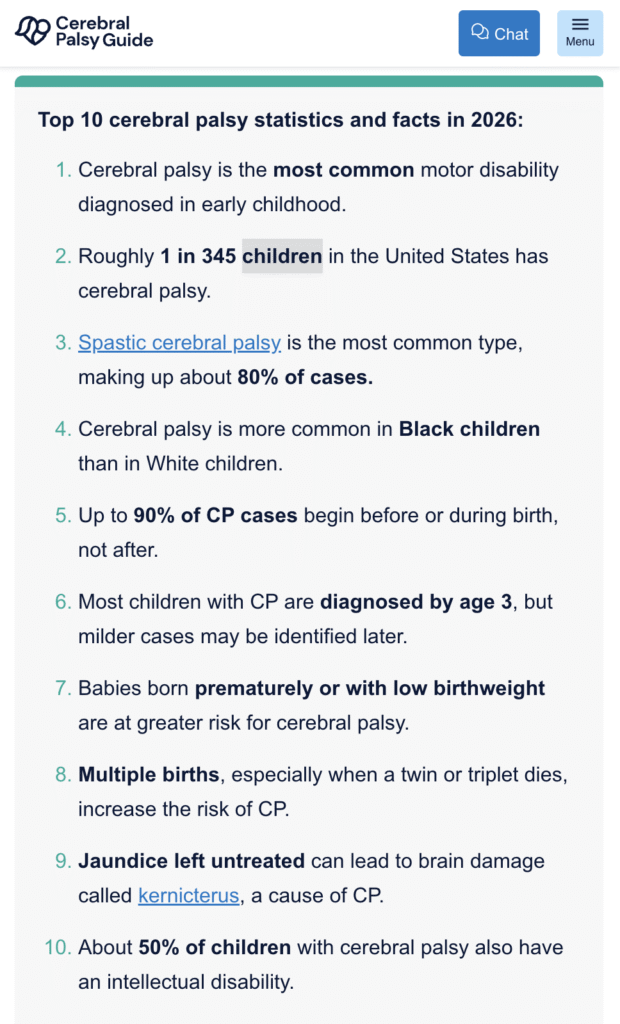The image size is (620, 1024).
Task: Click list number 1 in the fact list
Action: [x=62, y=170]
